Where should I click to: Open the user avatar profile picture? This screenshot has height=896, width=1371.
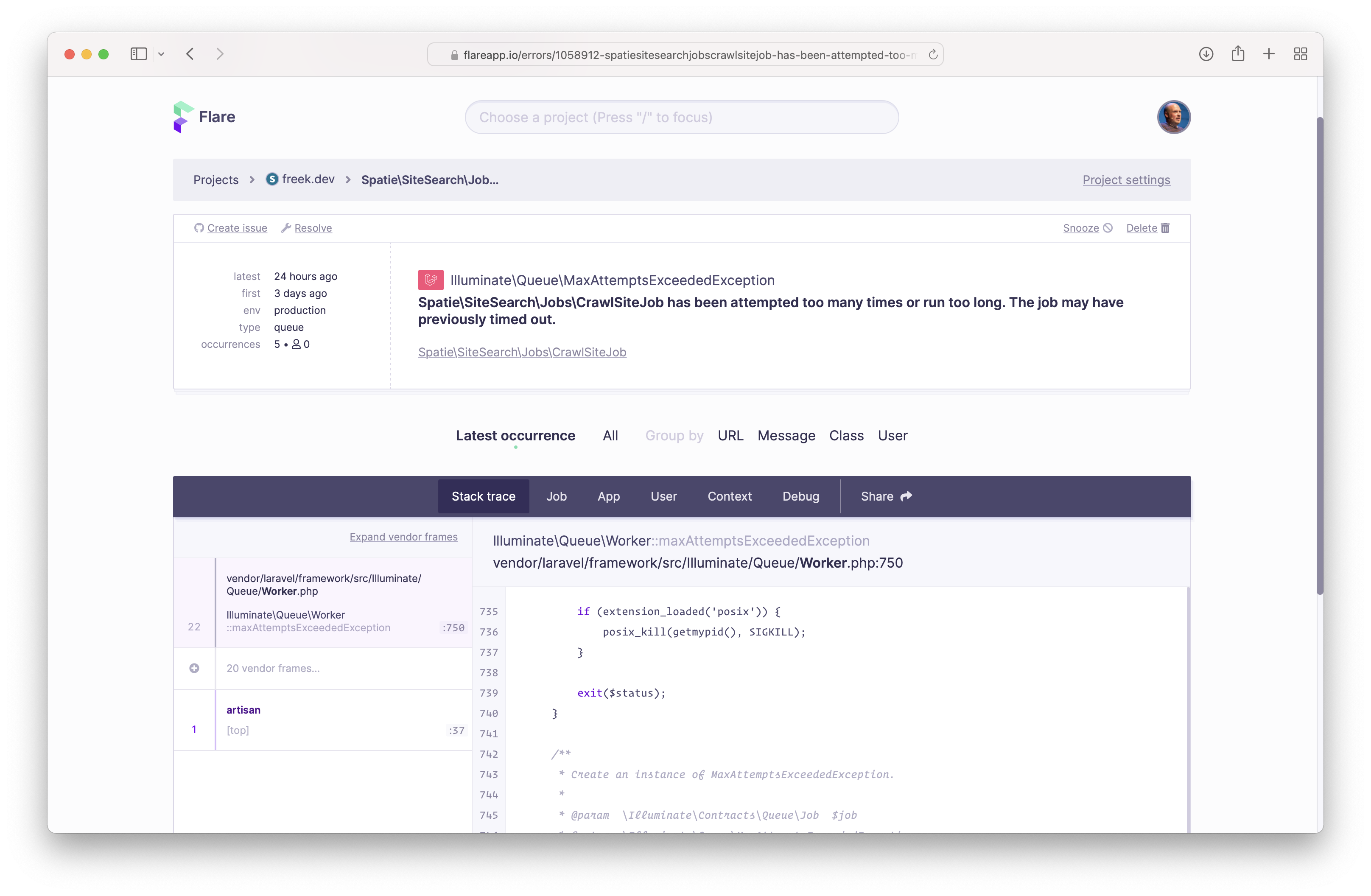click(x=1173, y=117)
